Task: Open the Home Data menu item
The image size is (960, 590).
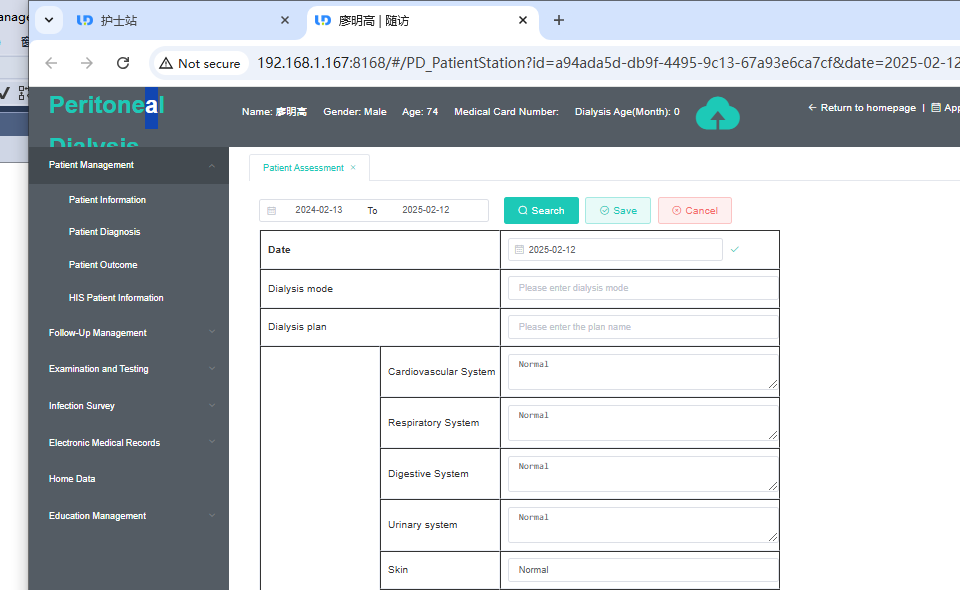Action: tap(129, 479)
